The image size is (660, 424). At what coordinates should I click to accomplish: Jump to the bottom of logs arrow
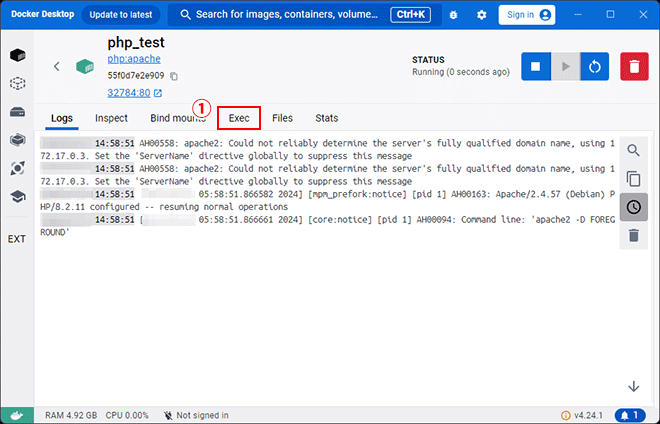[633, 387]
